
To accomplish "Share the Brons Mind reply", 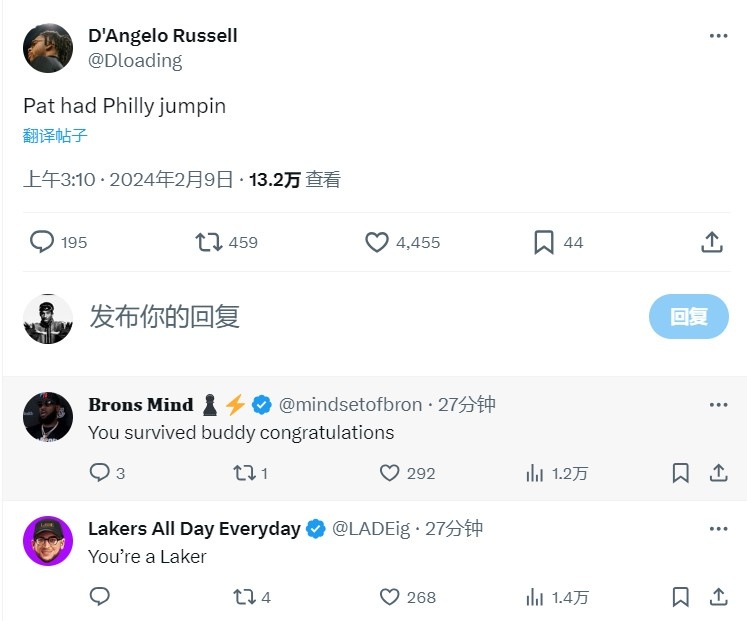I will (x=718, y=473).
